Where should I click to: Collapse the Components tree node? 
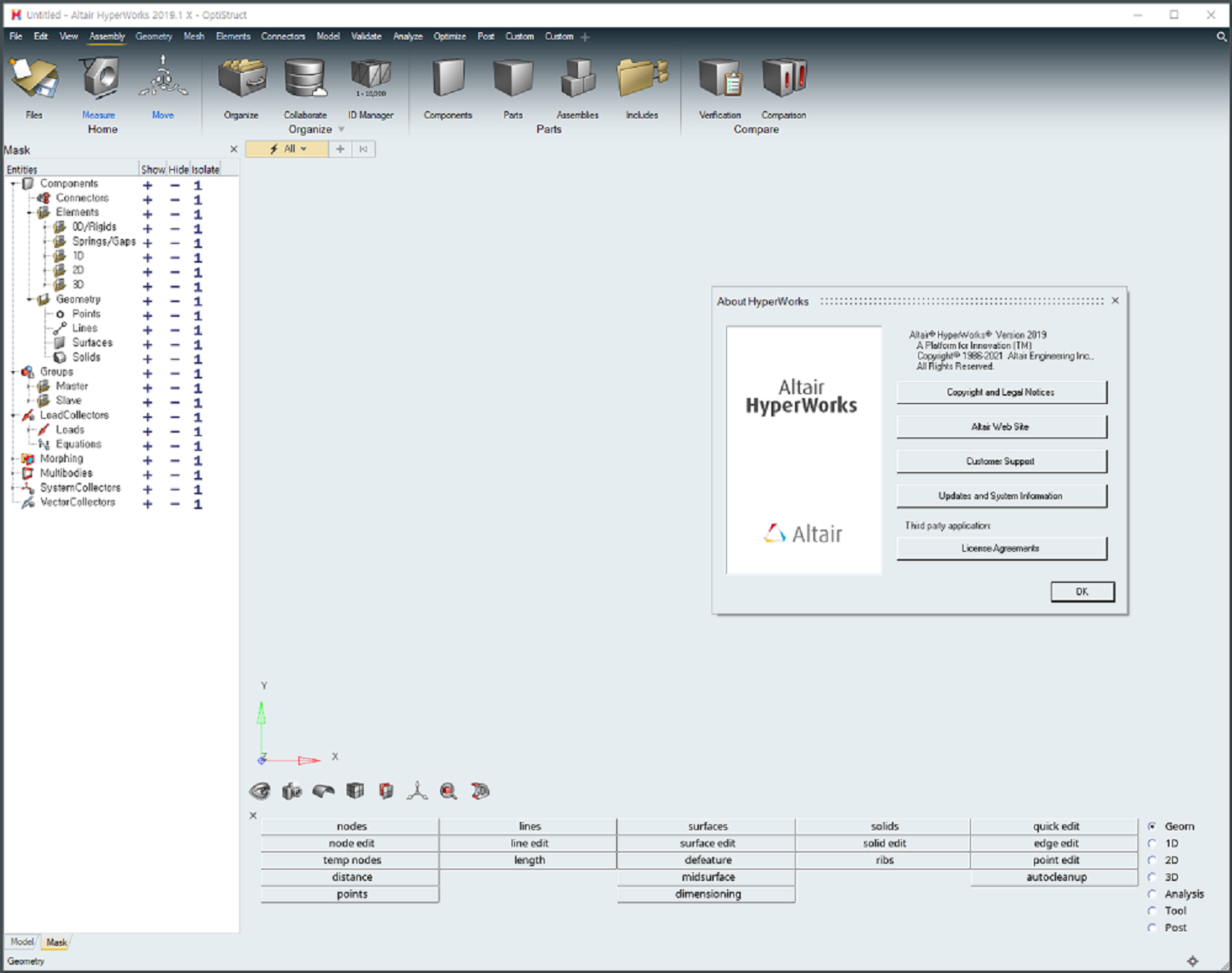[x=14, y=184]
